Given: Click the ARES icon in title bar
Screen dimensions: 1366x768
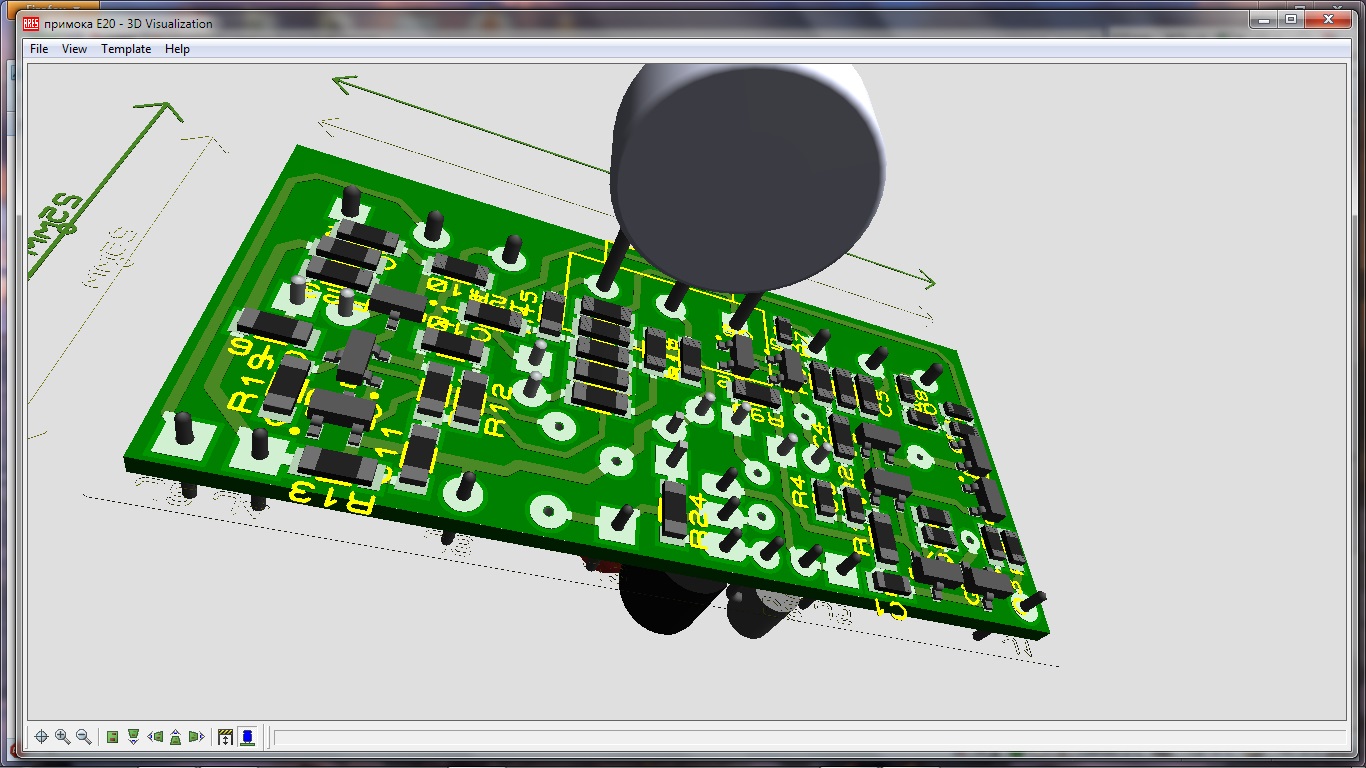Looking at the screenshot, I should [x=31, y=23].
